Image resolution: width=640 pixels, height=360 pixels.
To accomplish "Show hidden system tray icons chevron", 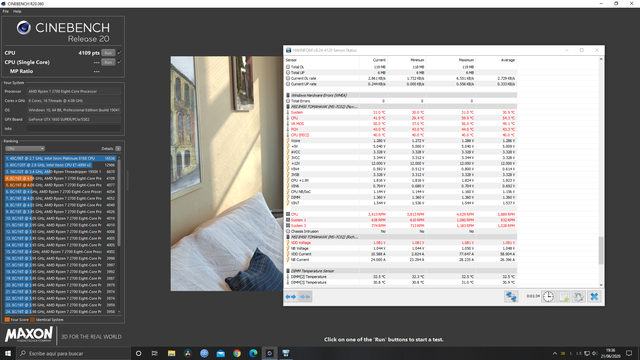I will [555, 353].
